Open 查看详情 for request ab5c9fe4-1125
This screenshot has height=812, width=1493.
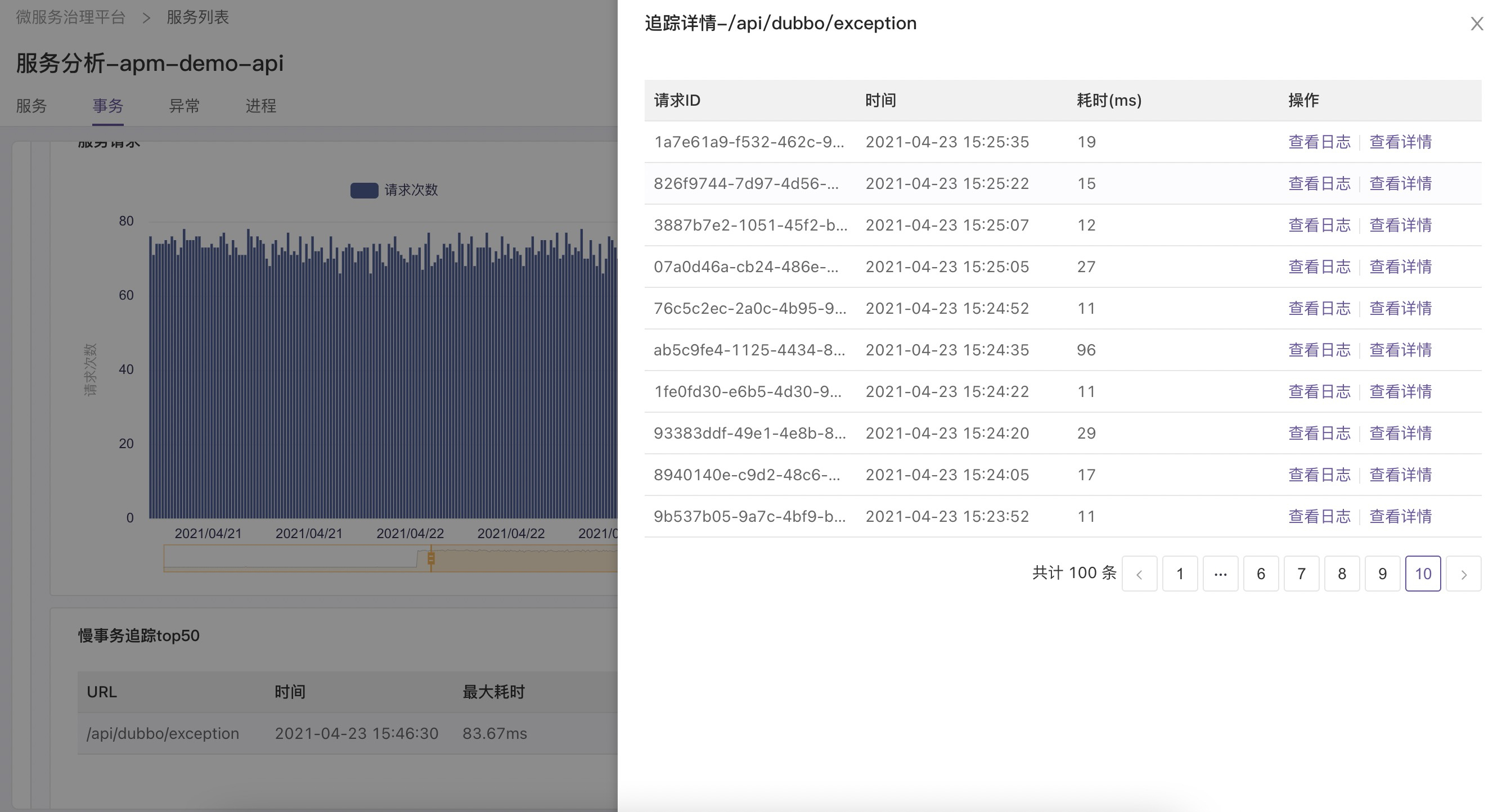tap(1401, 350)
